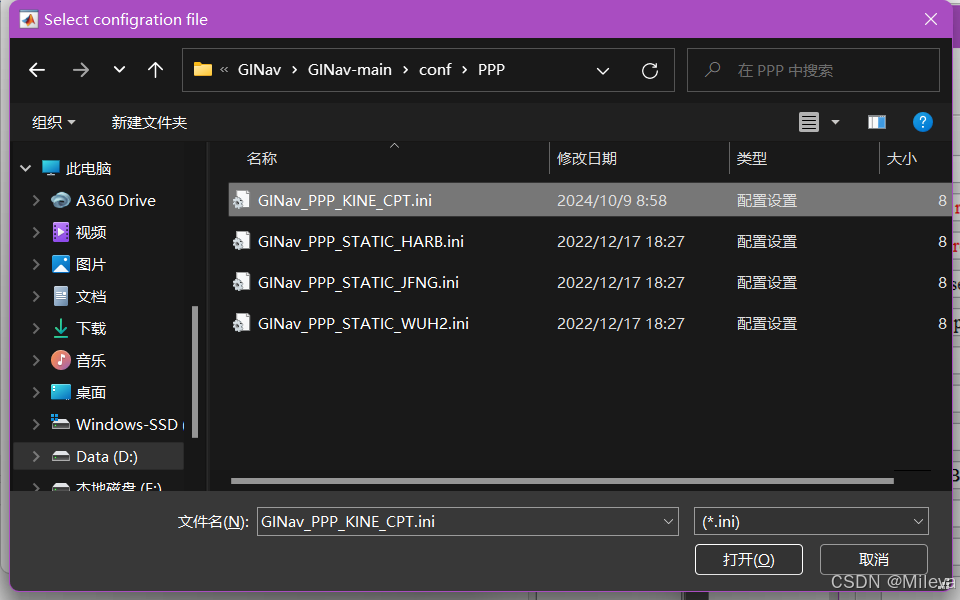Screen dimensions: 960x600
Task: Open address bar history dropdown
Action: pos(603,71)
